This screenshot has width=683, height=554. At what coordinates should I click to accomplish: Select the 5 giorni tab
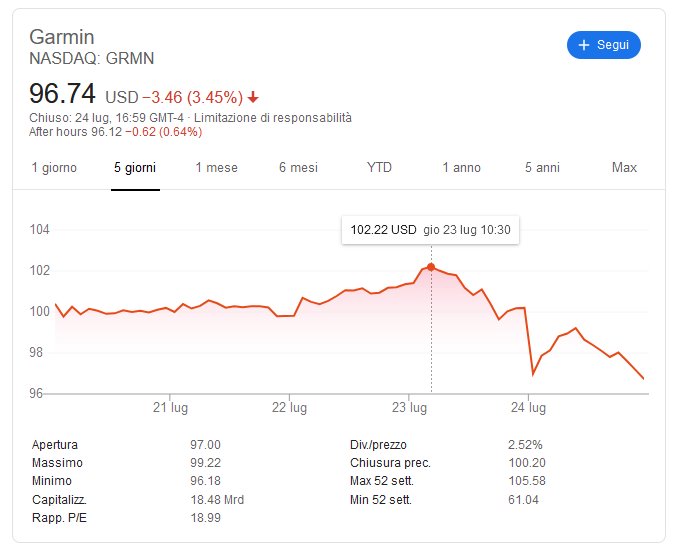point(135,168)
